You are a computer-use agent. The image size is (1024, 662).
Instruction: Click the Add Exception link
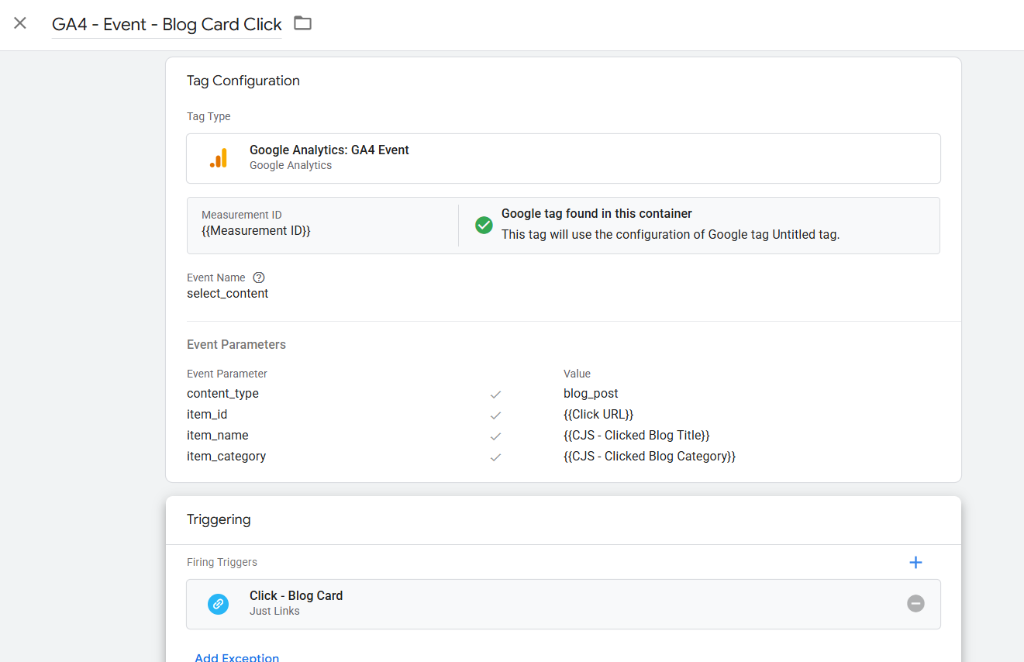(x=236, y=657)
